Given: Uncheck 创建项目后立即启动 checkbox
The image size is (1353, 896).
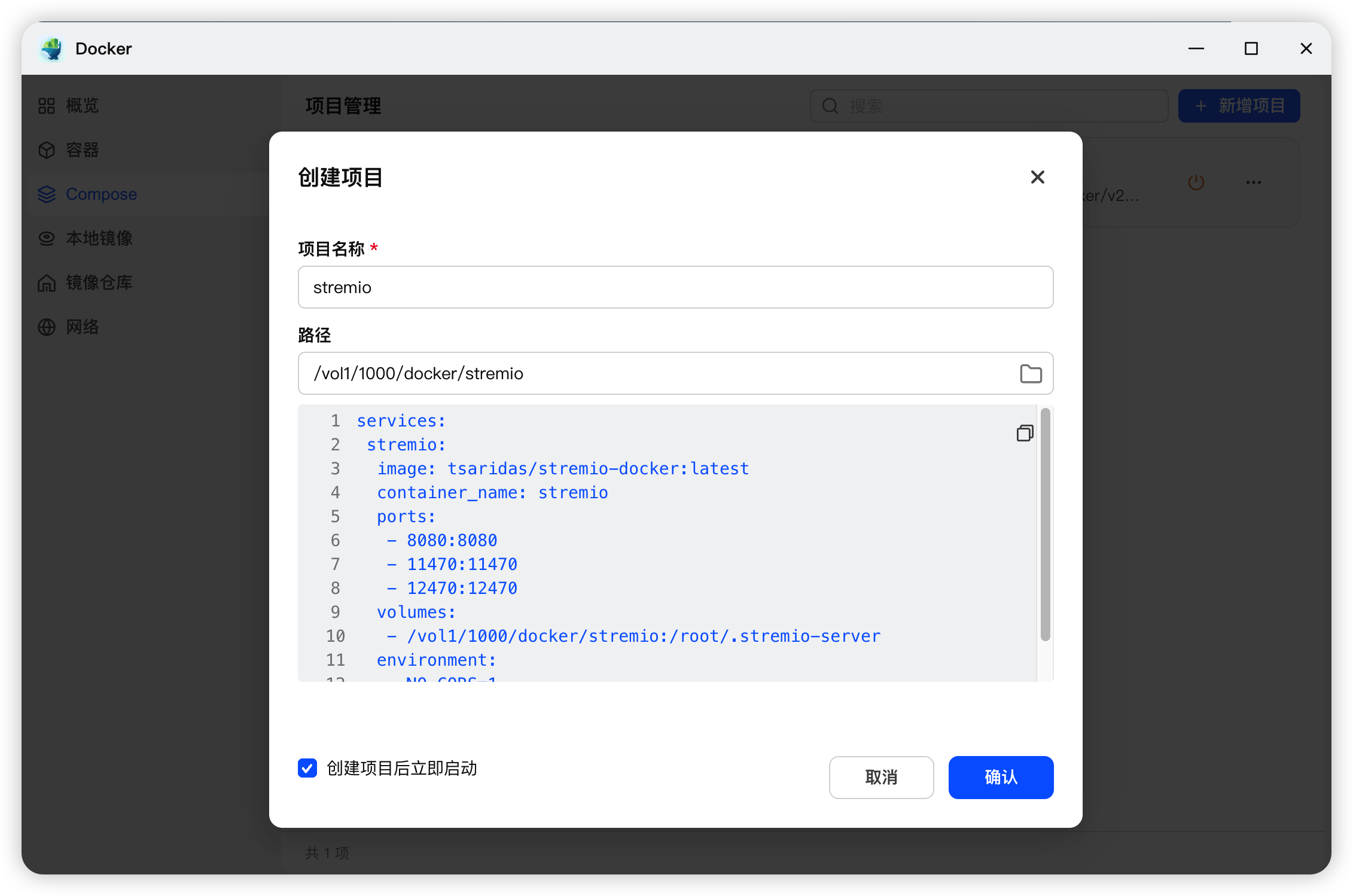Looking at the screenshot, I should (x=307, y=768).
